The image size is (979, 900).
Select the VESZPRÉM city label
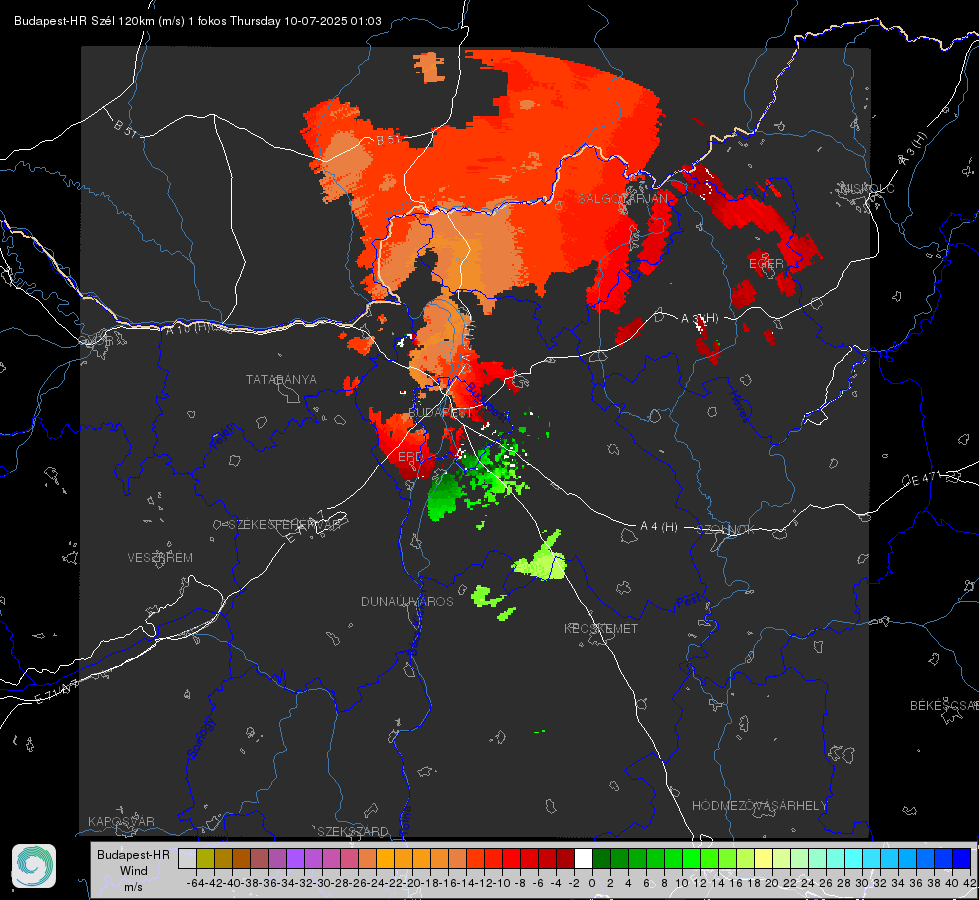click(x=160, y=558)
